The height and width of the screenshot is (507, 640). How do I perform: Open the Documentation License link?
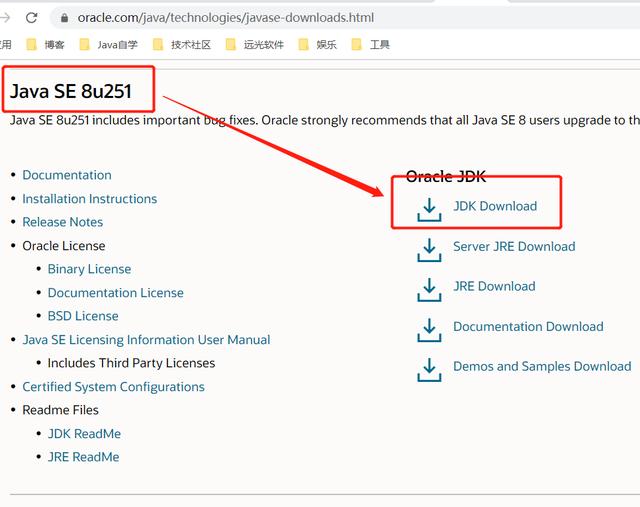pos(116,293)
